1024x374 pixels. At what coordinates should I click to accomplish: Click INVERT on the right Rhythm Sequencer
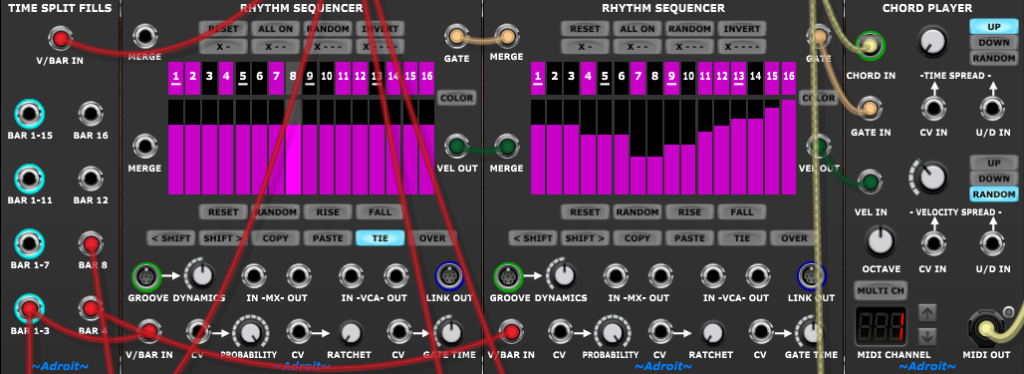pos(741,29)
